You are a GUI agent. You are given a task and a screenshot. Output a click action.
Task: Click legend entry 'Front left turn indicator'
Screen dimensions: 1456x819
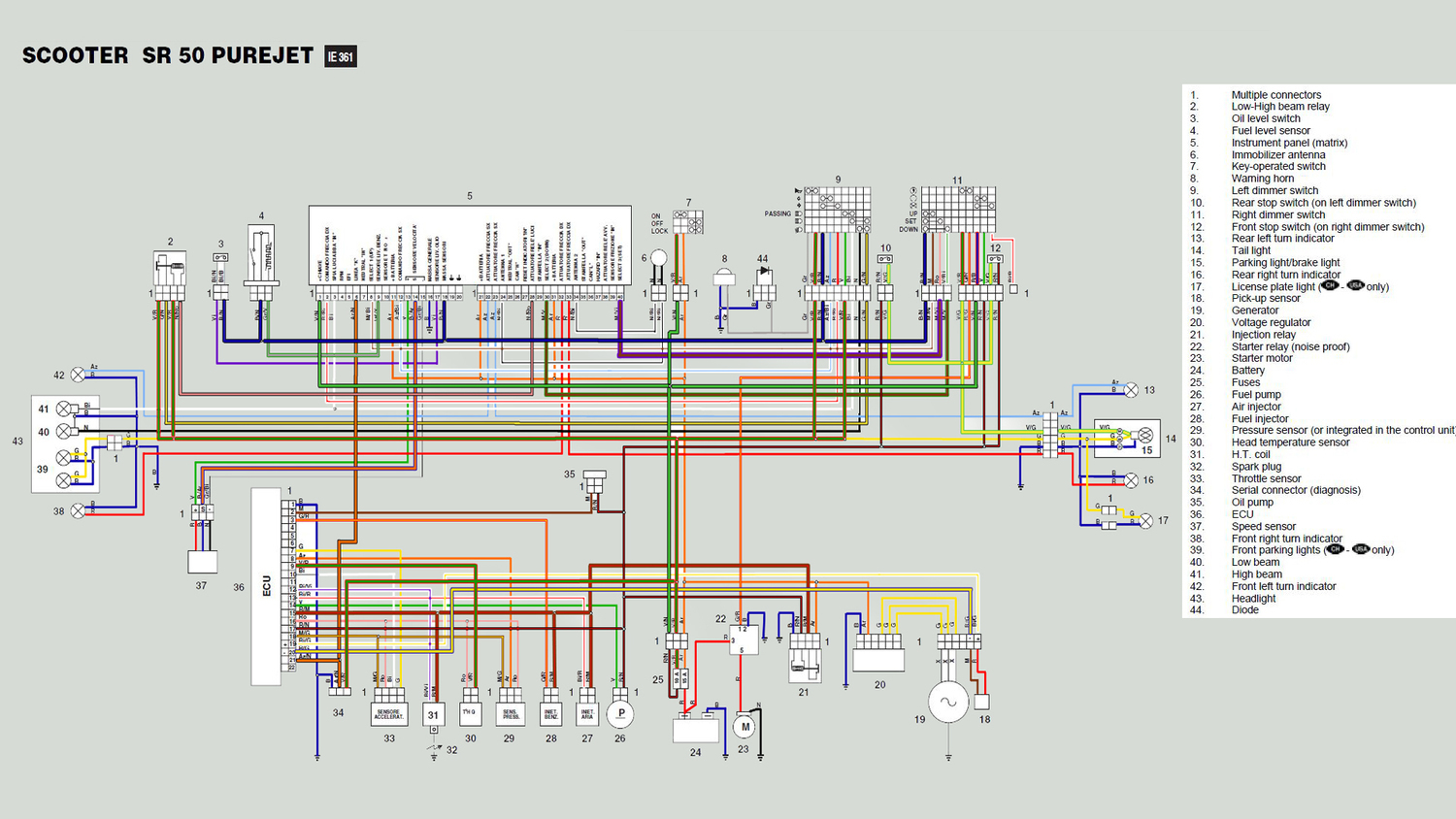coord(1283,586)
